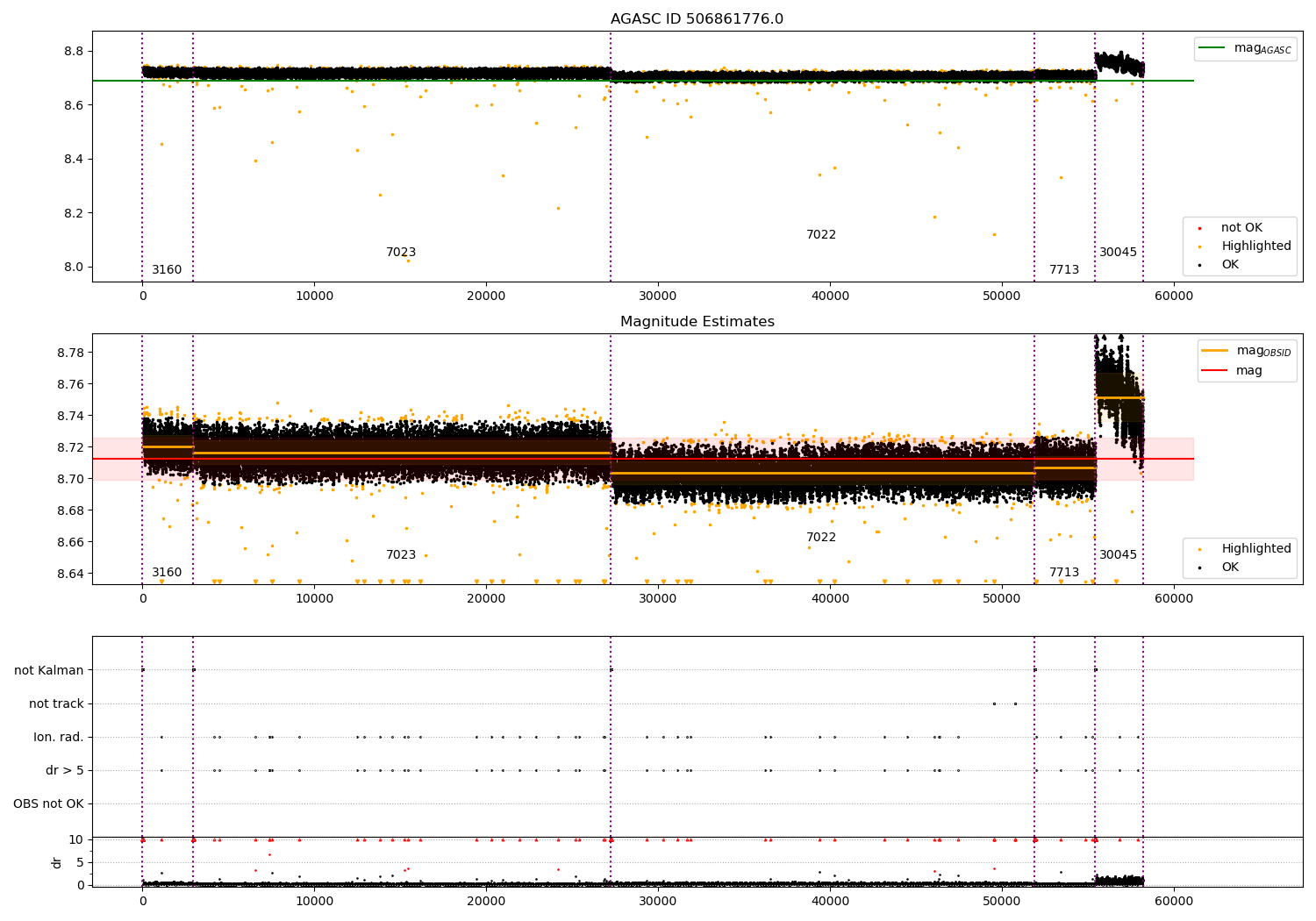Viewport: 1316px width, 921px height.
Task: Click the 3160 obsid label in the top plot
Action: coord(167,270)
